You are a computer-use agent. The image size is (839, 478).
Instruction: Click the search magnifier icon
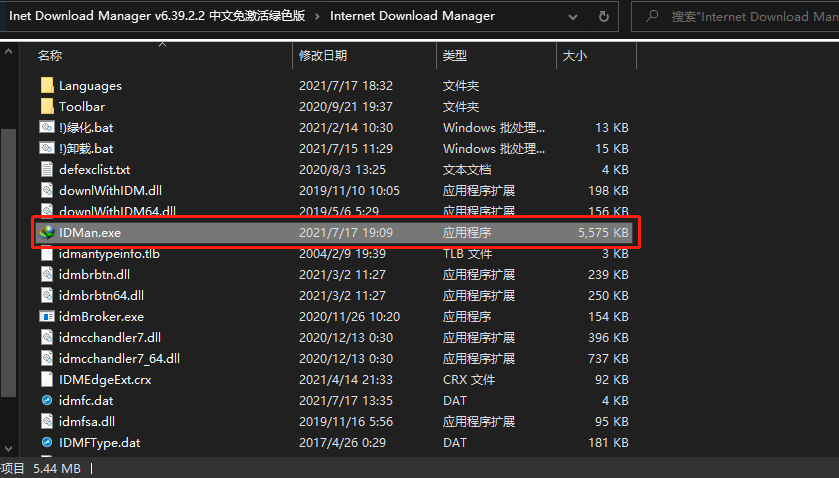(x=652, y=16)
